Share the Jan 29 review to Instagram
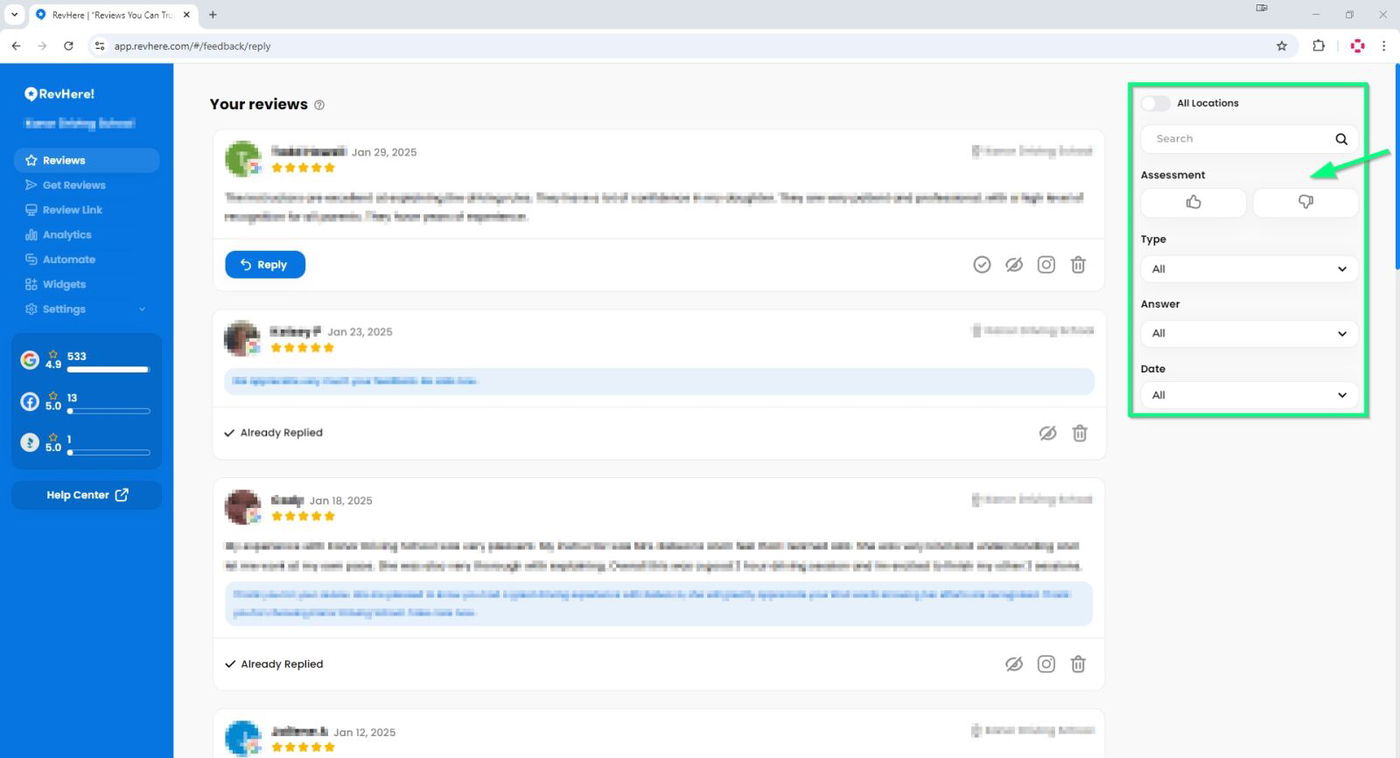The width and height of the screenshot is (1400, 758). tap(1046, 265)
